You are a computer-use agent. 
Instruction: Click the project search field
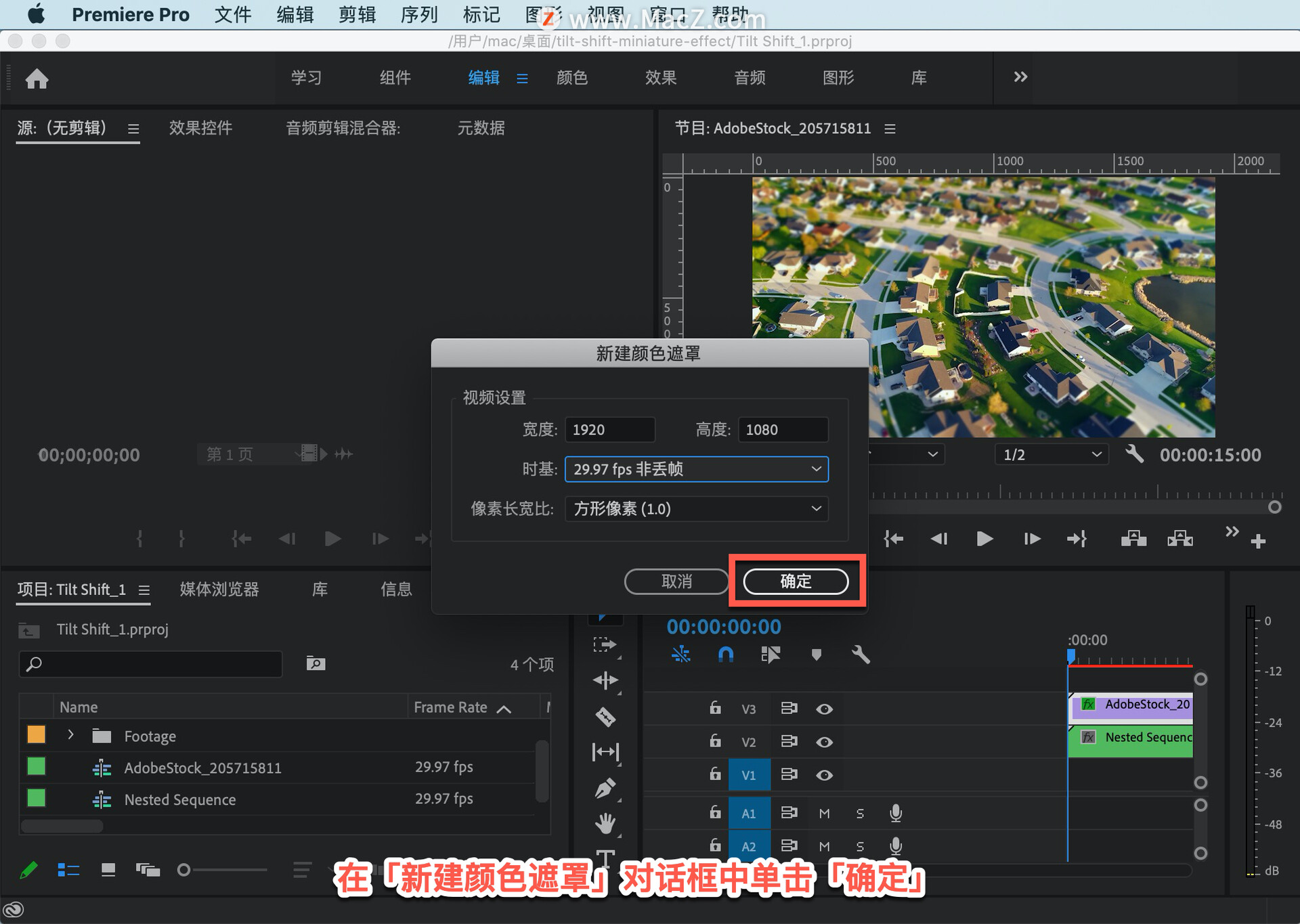pos(150,664)
